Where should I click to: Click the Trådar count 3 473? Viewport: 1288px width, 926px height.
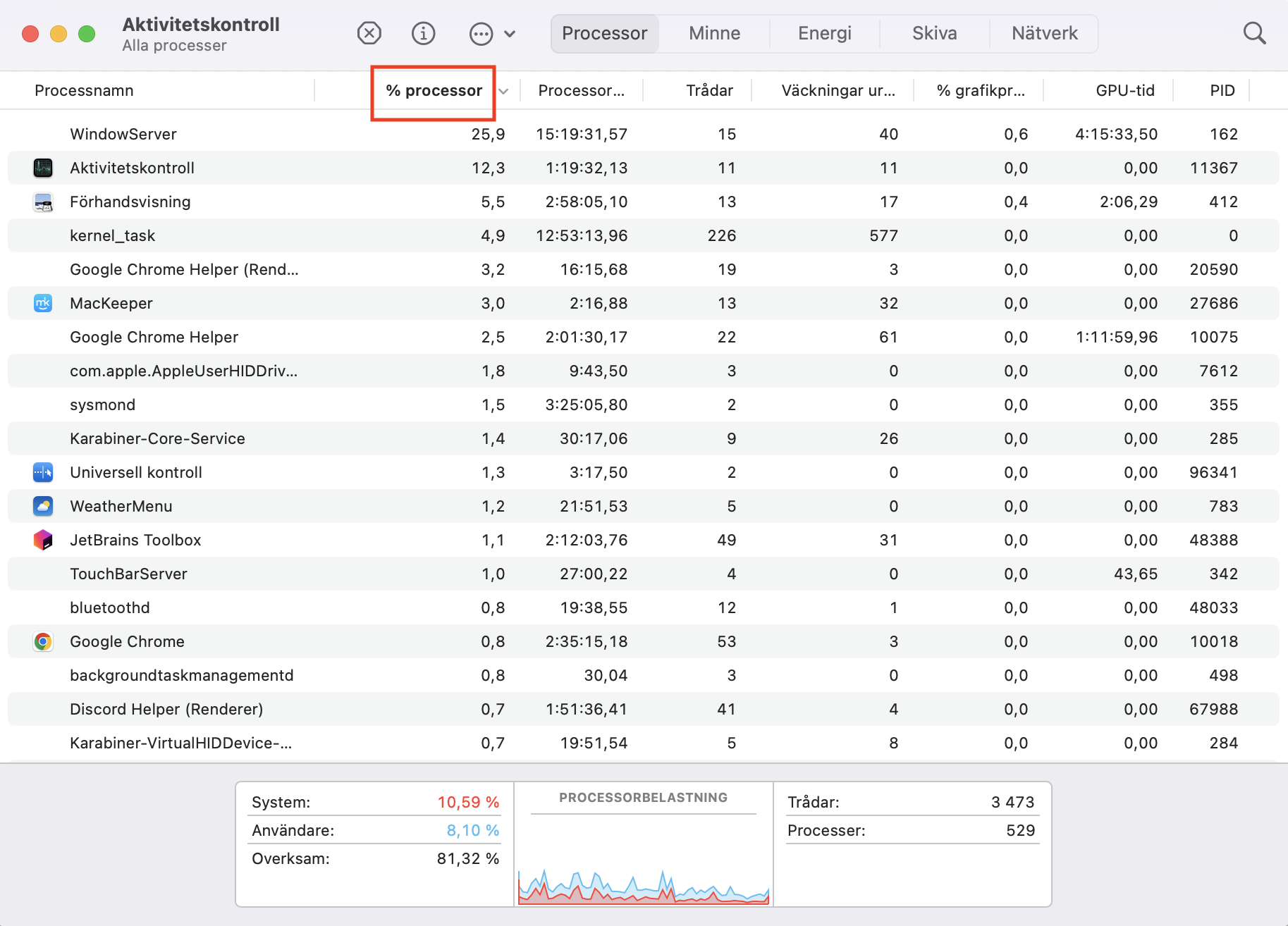point(1012,802)
